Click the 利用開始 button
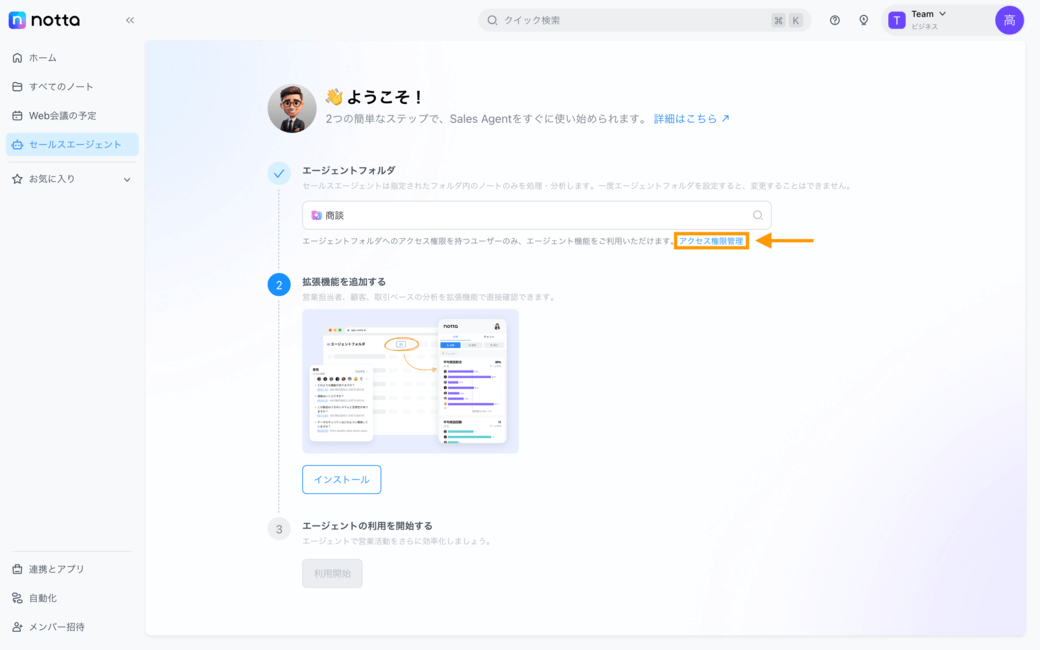The image size is (1040, 650). [x=332, y=573]
